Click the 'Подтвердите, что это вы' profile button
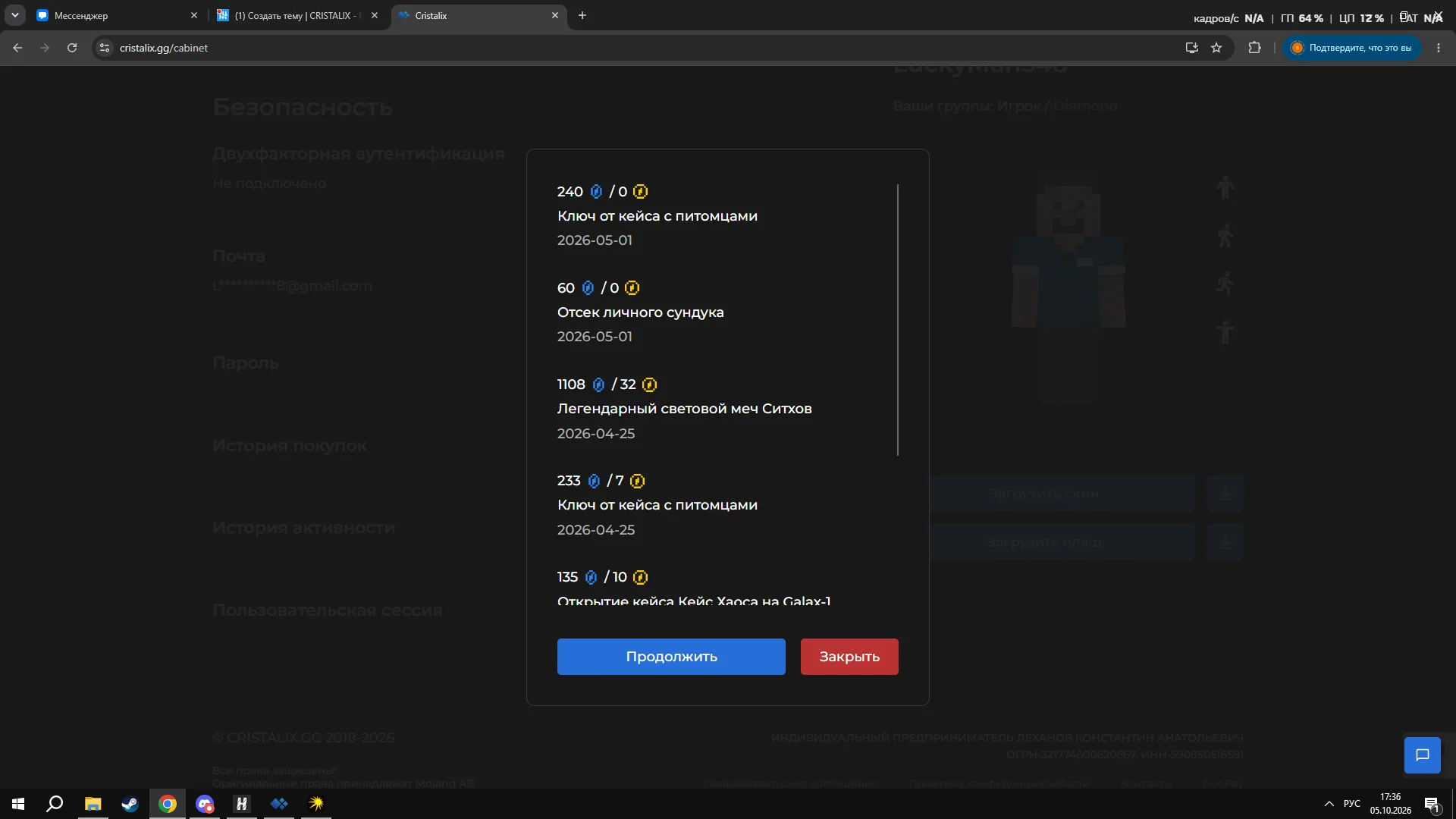1456x819 pixels. pos(1351,48)
